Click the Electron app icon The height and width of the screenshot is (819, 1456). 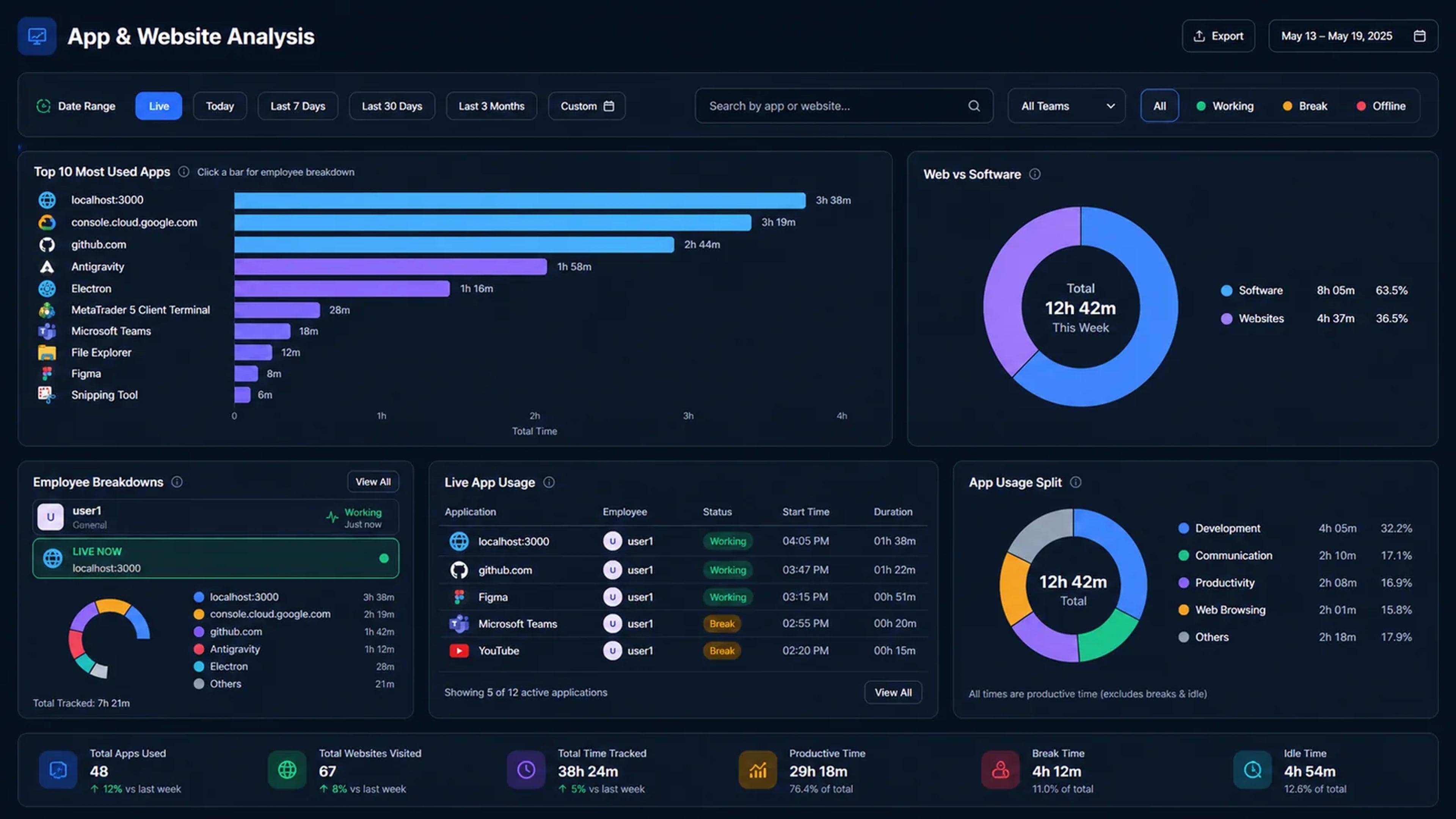click(x=47, y=288)
